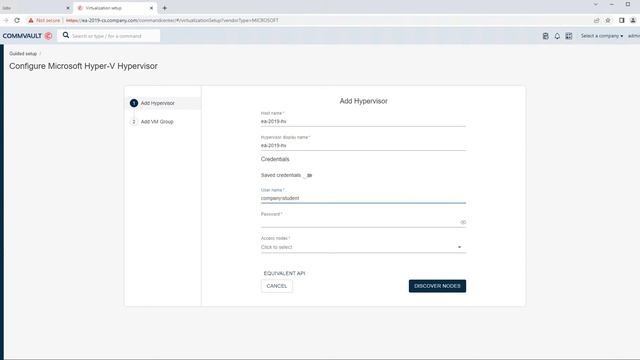Expand the Access nodes dropdown
Viewport: 640px width, 360px height.
click(363, 247)
